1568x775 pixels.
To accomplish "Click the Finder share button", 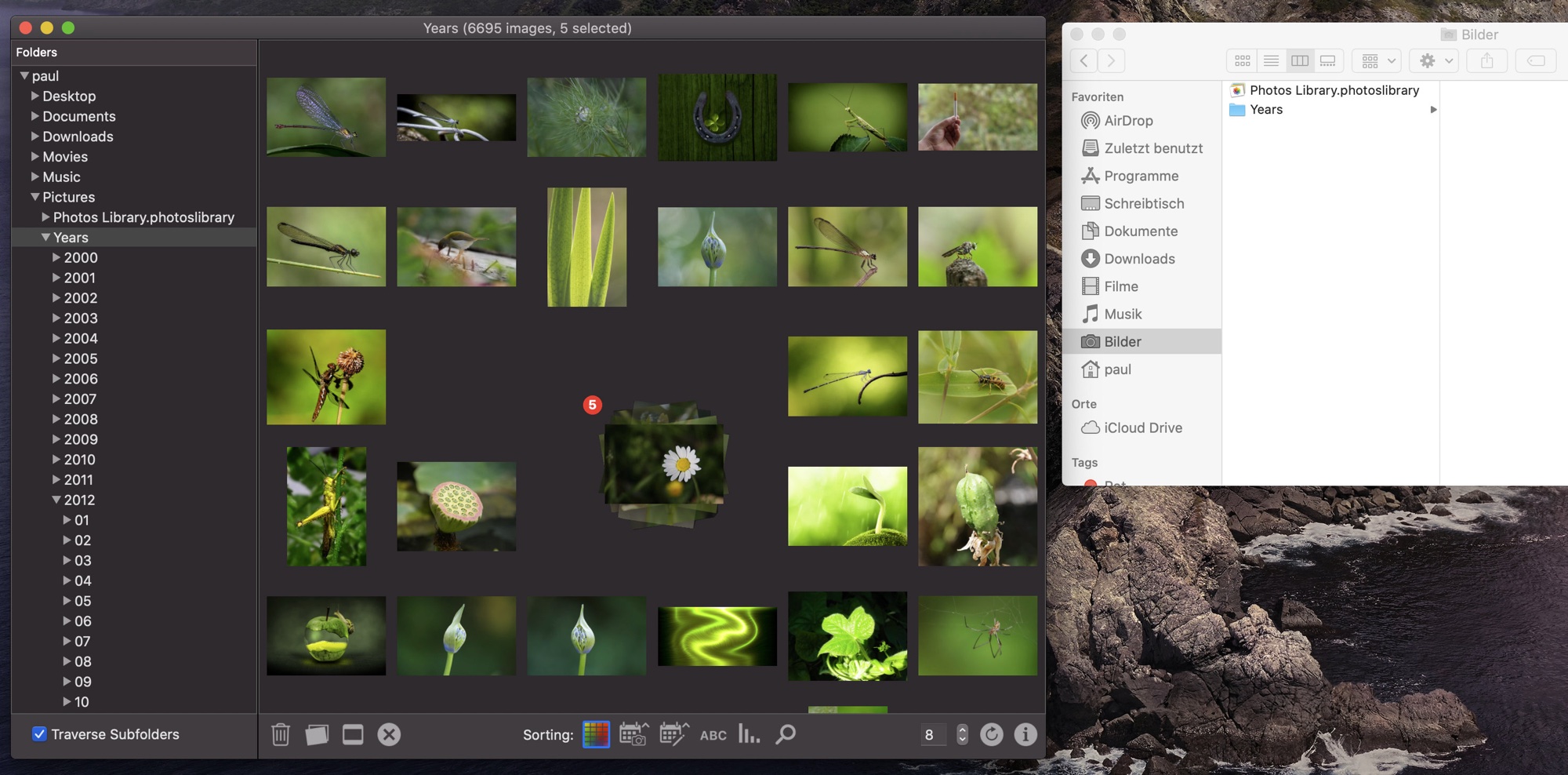I will (1487, 60).
